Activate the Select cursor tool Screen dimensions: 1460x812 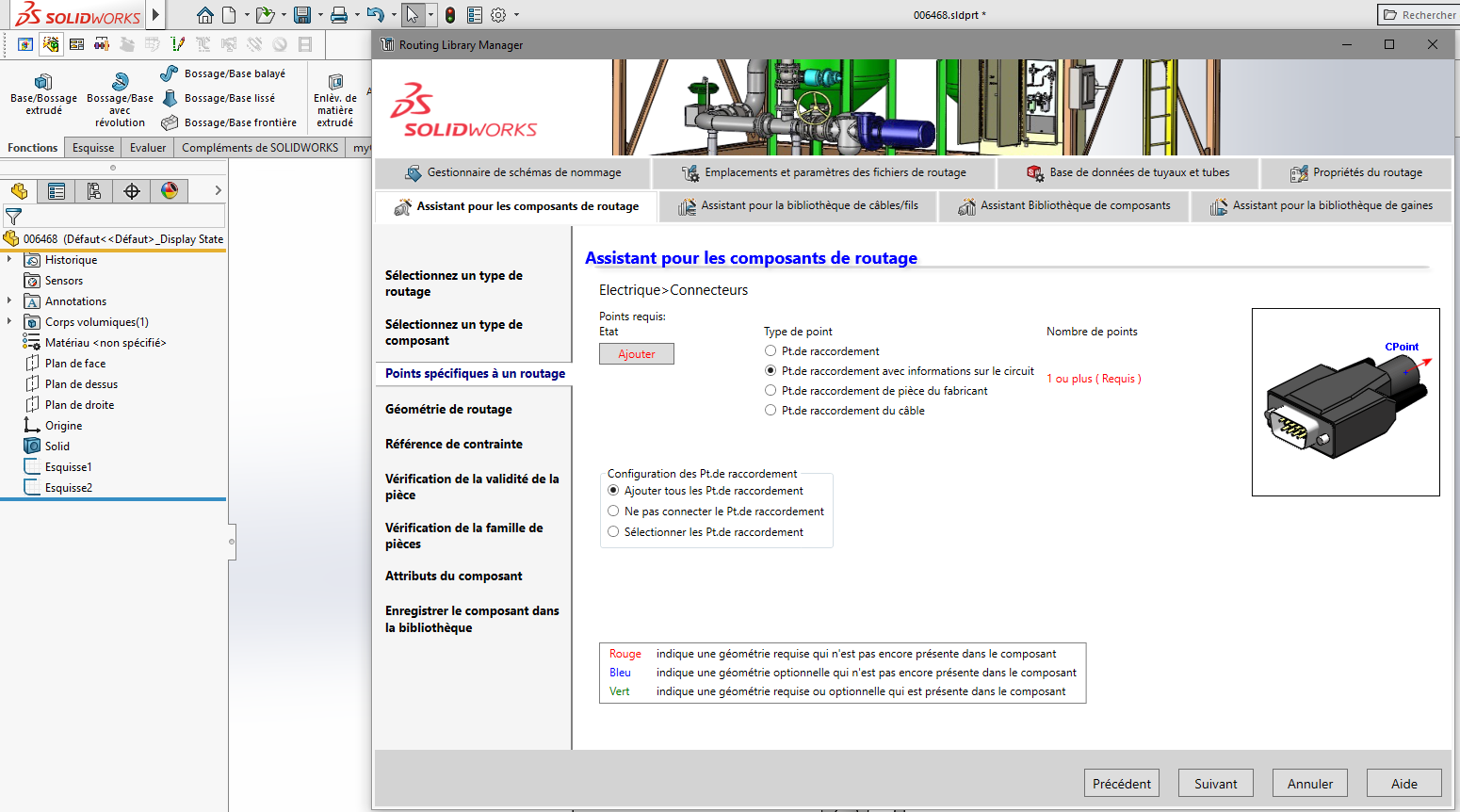(412, 15)
